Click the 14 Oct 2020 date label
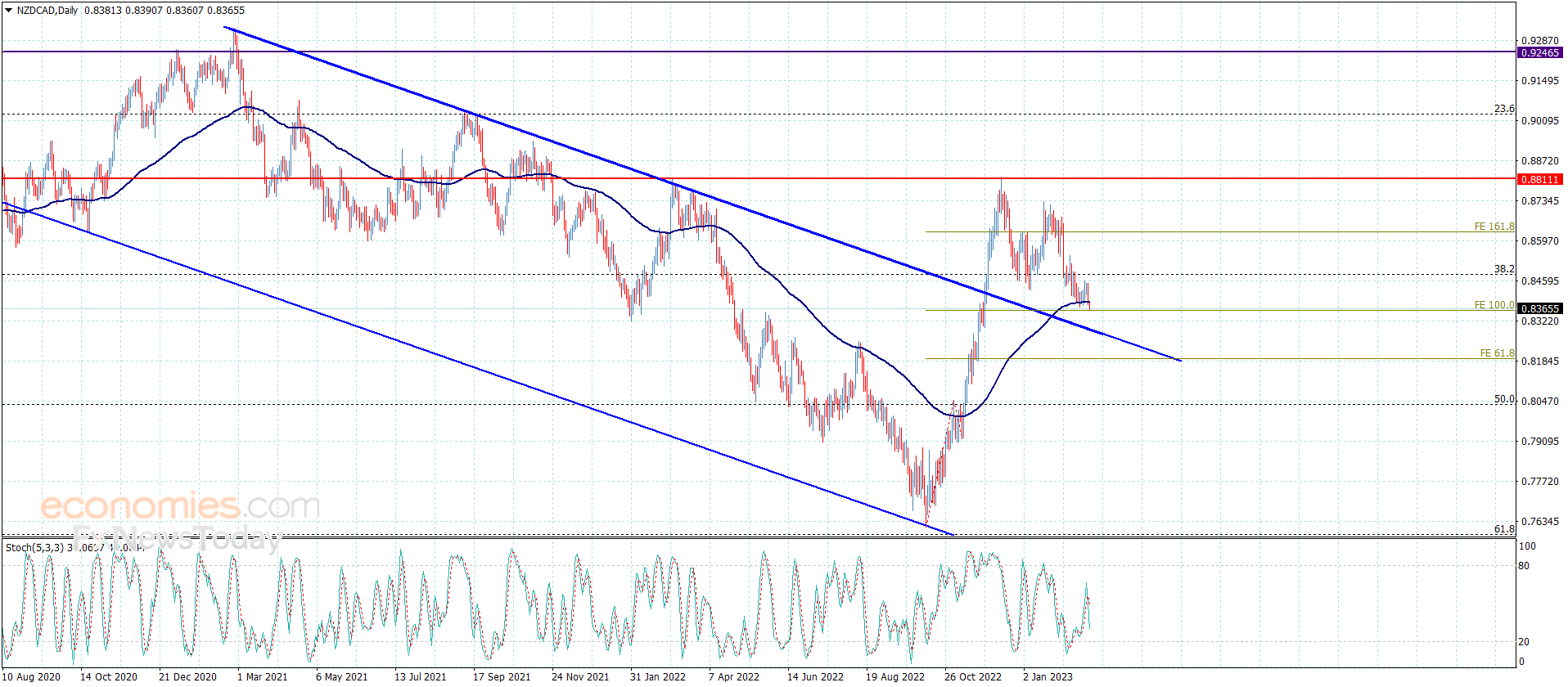The image size is (1568, 687). [x=109, y=677]
